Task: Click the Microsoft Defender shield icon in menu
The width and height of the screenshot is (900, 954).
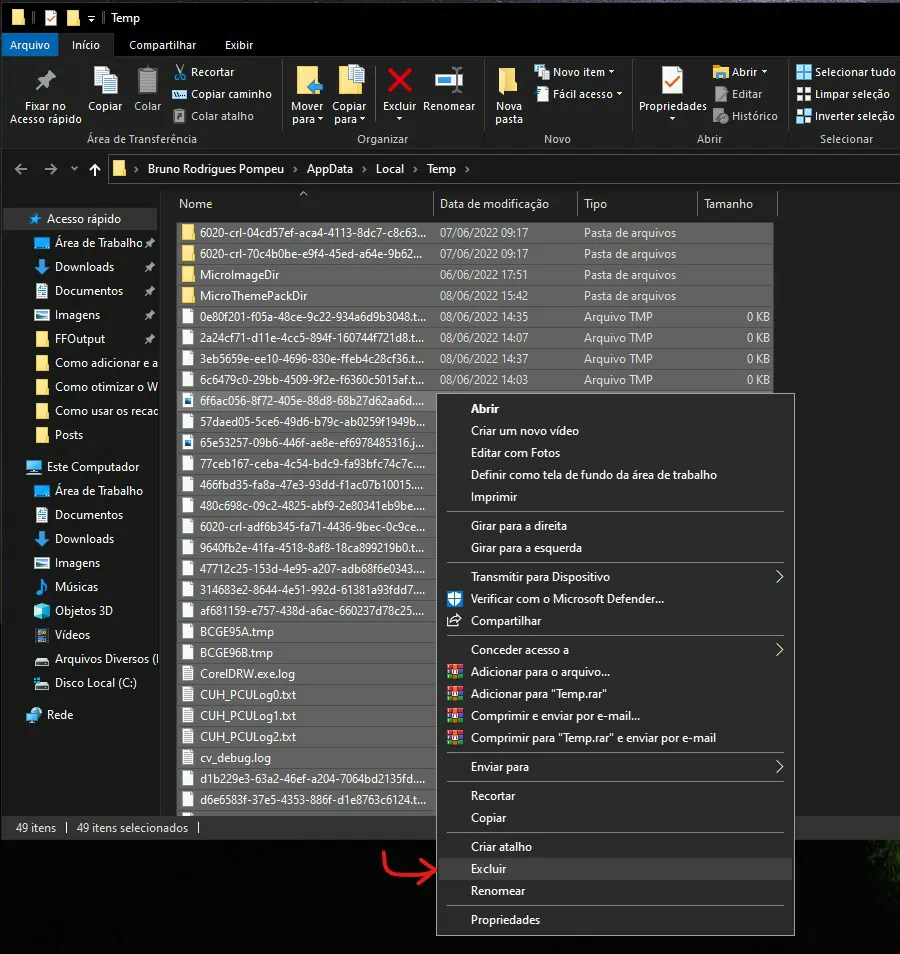Action: click(455, 599)
